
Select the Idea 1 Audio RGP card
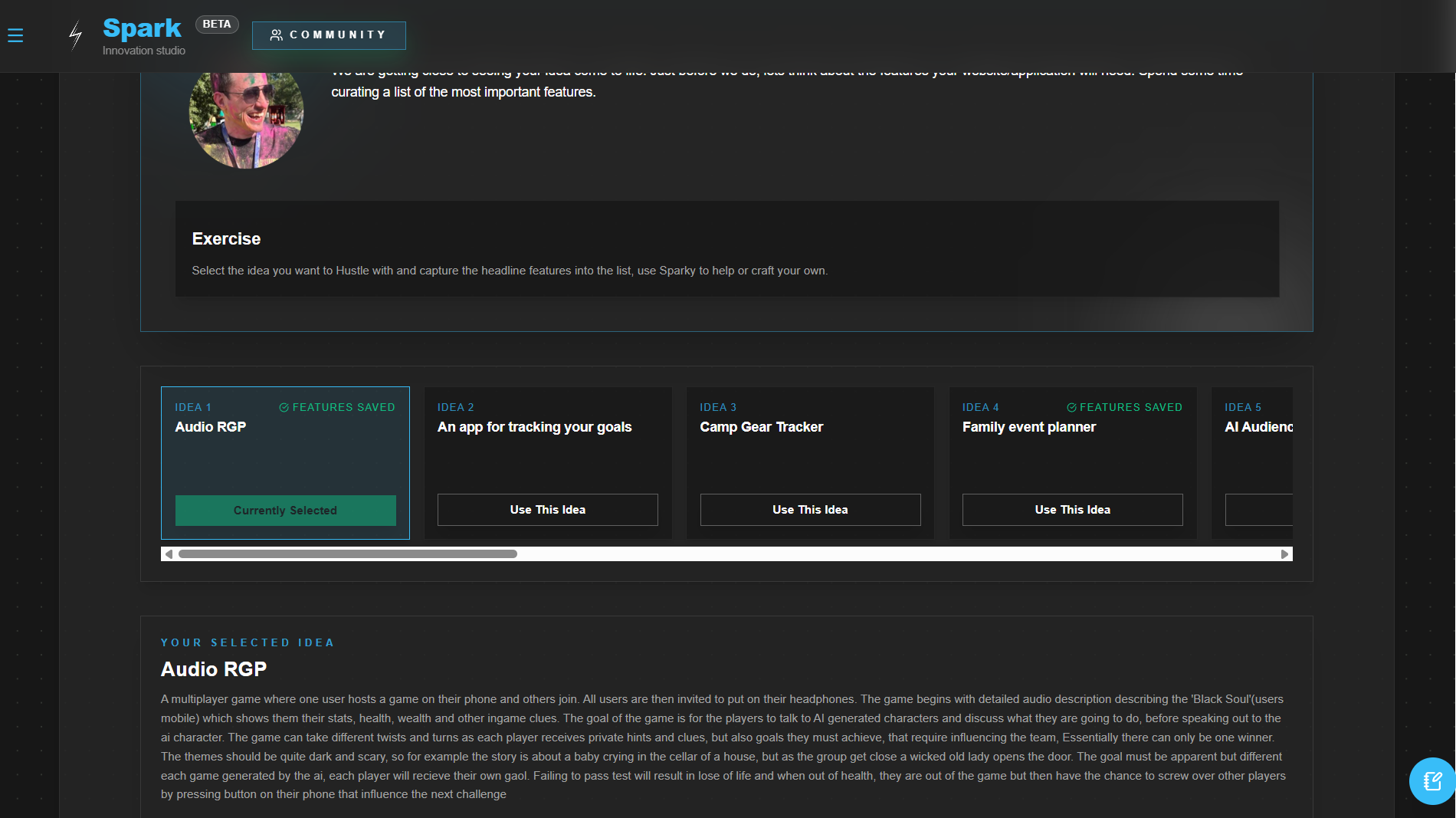[x=285, y=463]
